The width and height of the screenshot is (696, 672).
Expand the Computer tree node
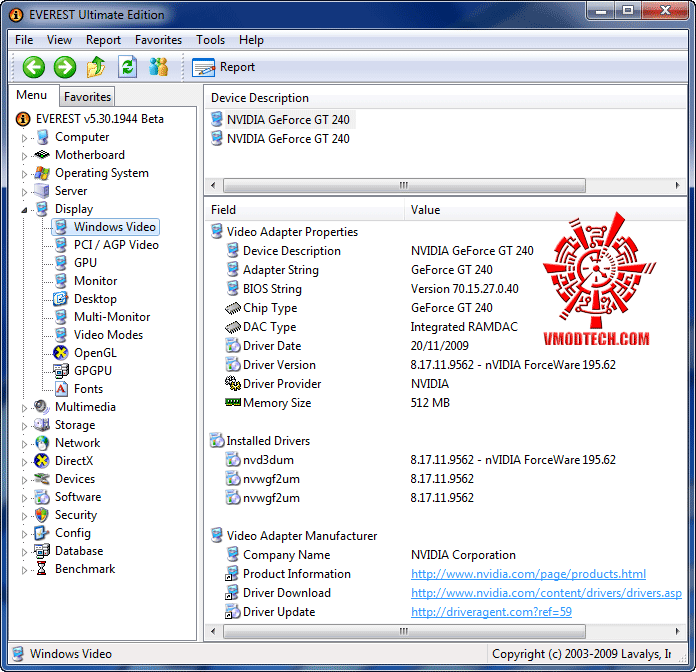(x=24, y=138)
